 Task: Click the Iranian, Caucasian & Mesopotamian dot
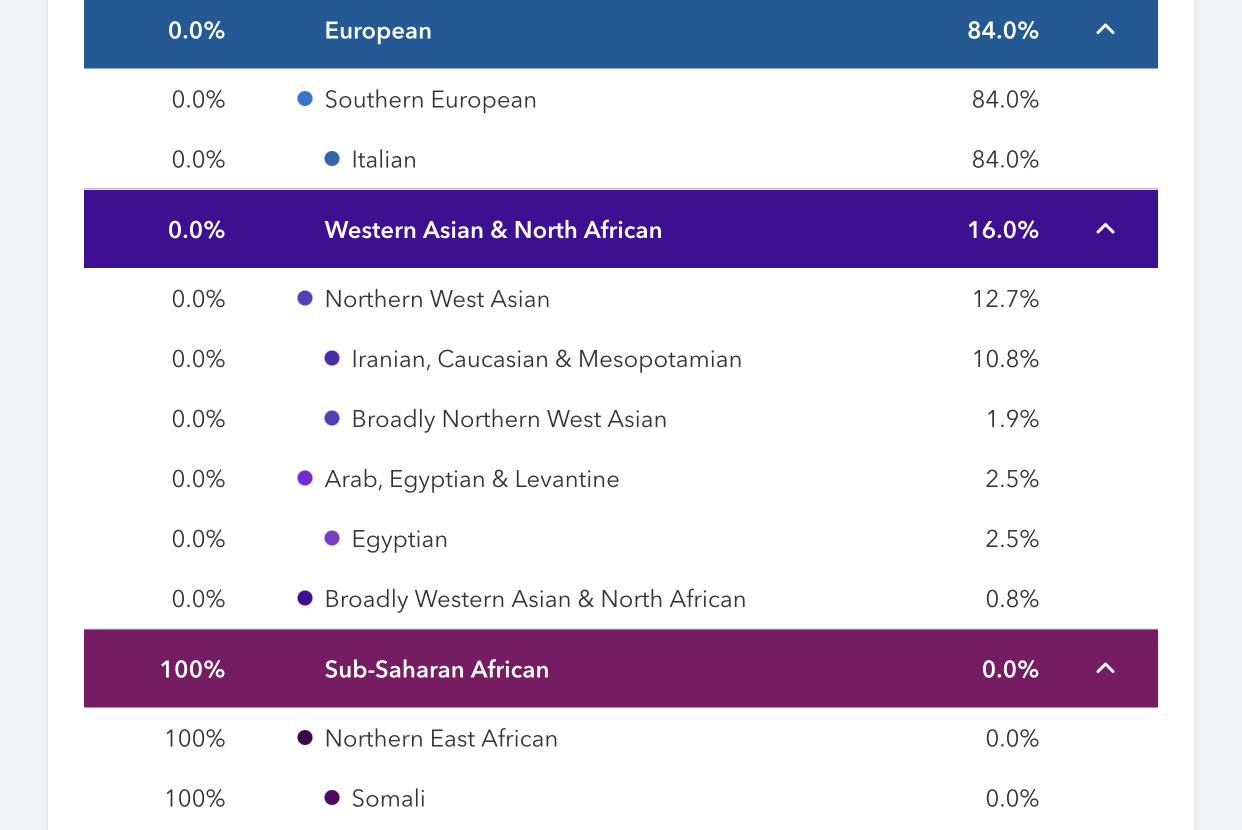pyautogui.click(x=332, y=358)
